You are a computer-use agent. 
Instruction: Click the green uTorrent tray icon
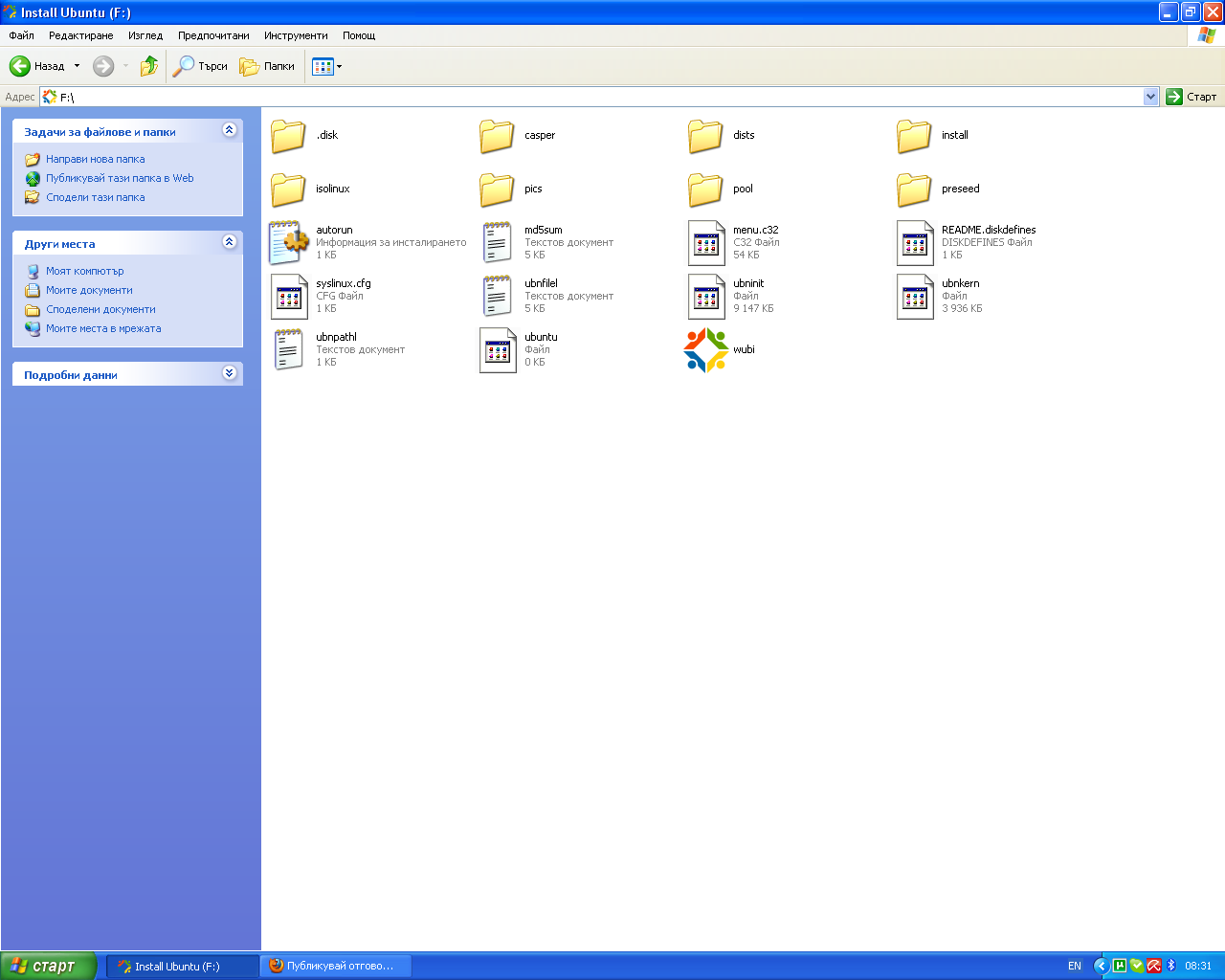tap(1119, 967)
